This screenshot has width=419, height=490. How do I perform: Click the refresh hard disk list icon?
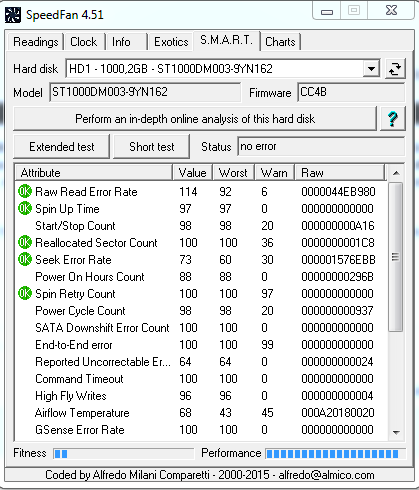pos(395,69)
